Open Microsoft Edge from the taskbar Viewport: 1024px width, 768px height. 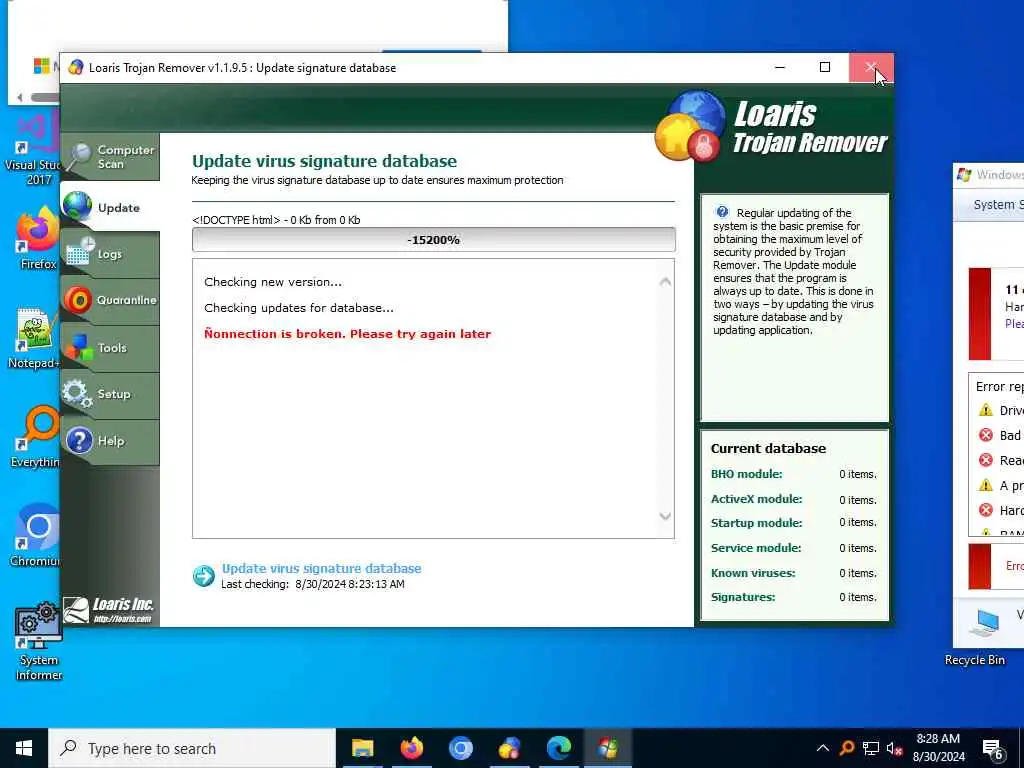click(558, 748)
